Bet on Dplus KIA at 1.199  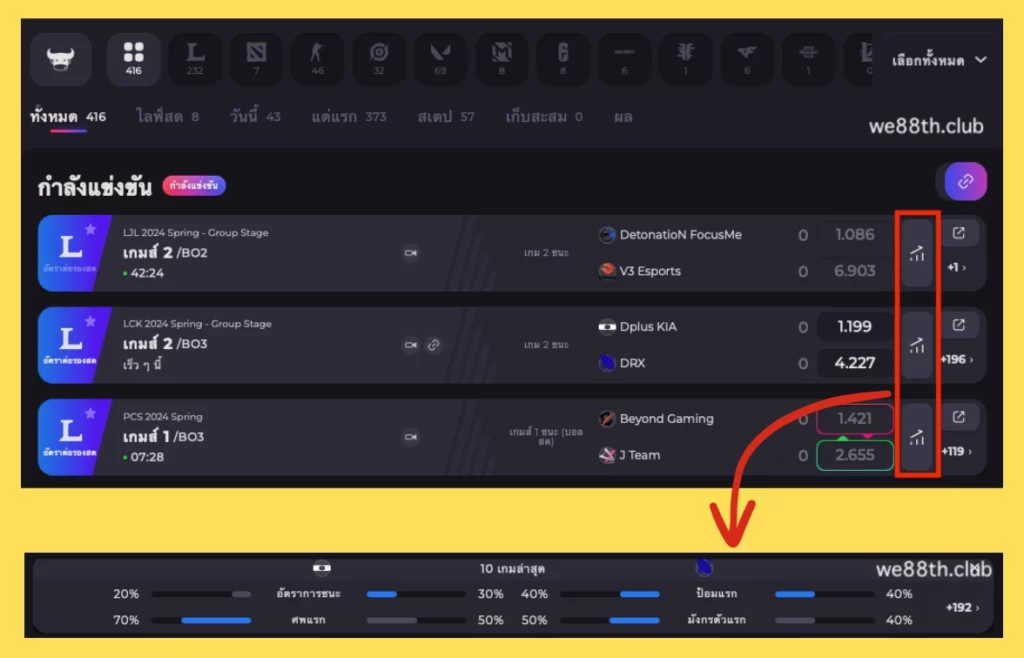855,326
